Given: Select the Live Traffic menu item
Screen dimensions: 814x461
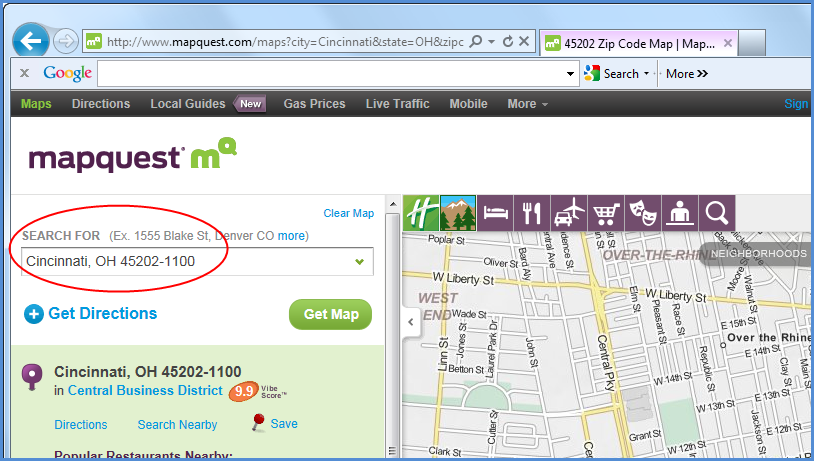Looking at the screenshot, I should pos(397,104).
